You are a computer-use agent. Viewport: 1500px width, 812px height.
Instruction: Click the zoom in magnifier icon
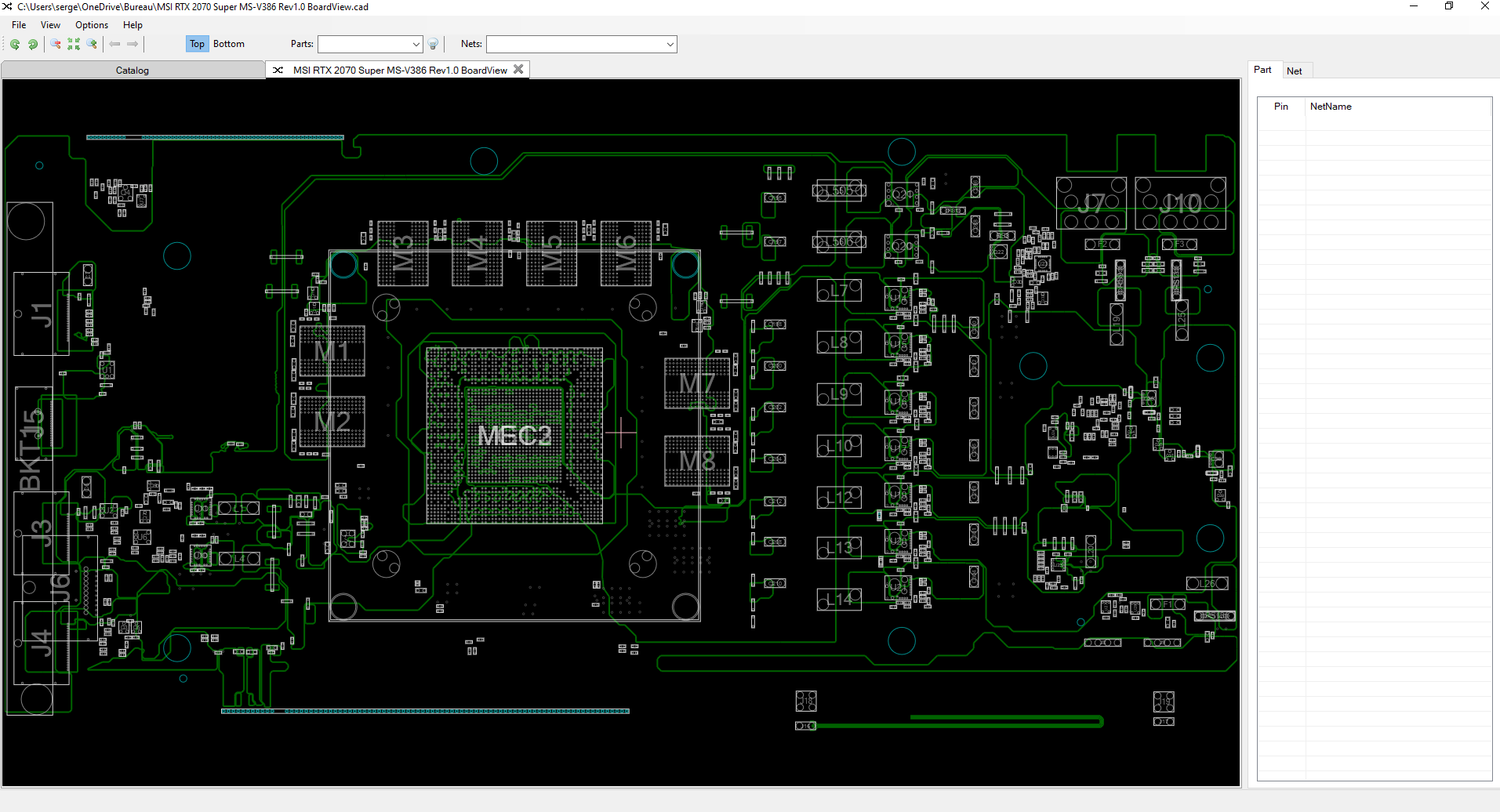(x=92, y=45)
